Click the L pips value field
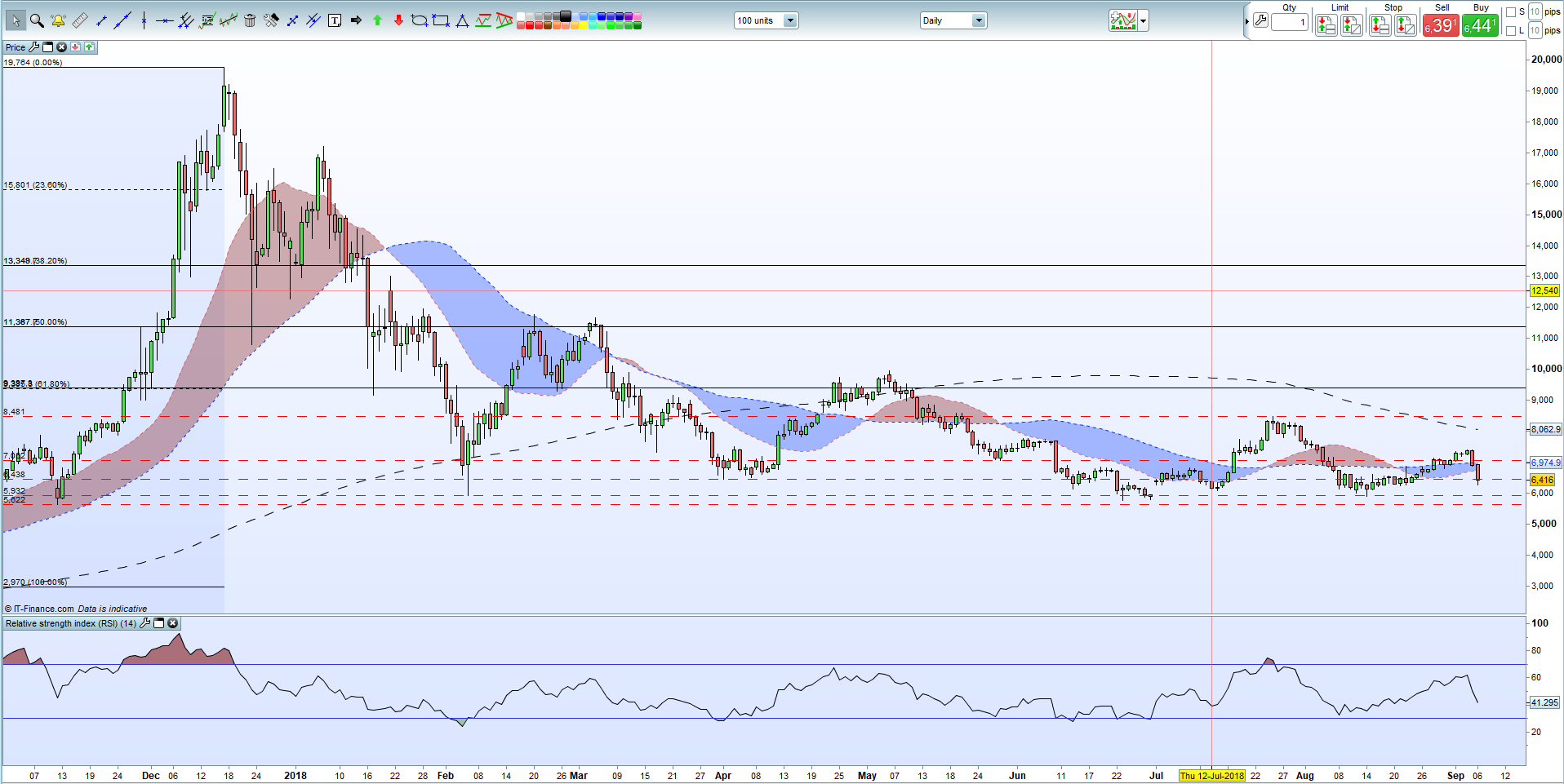The width and height of the screenshot is (1564, 784). (1535, 31)
